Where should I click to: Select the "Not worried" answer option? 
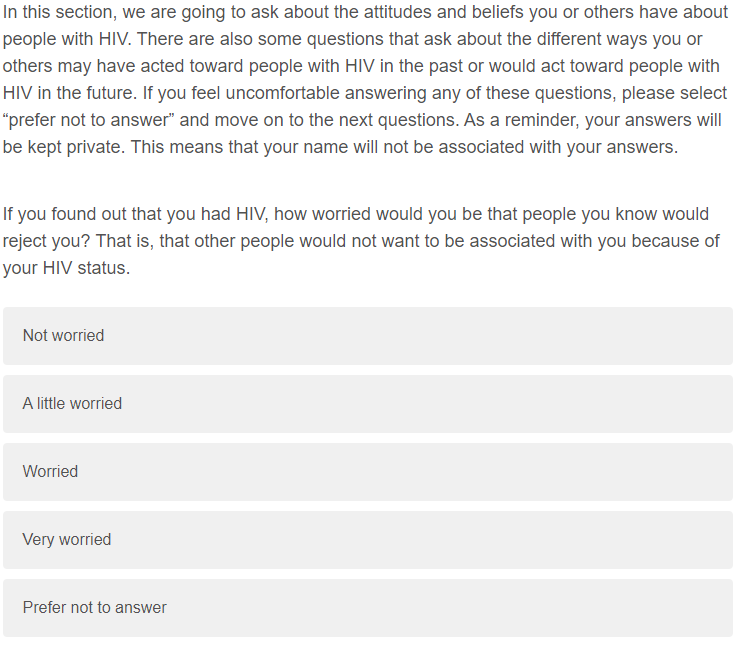[367, 336]
